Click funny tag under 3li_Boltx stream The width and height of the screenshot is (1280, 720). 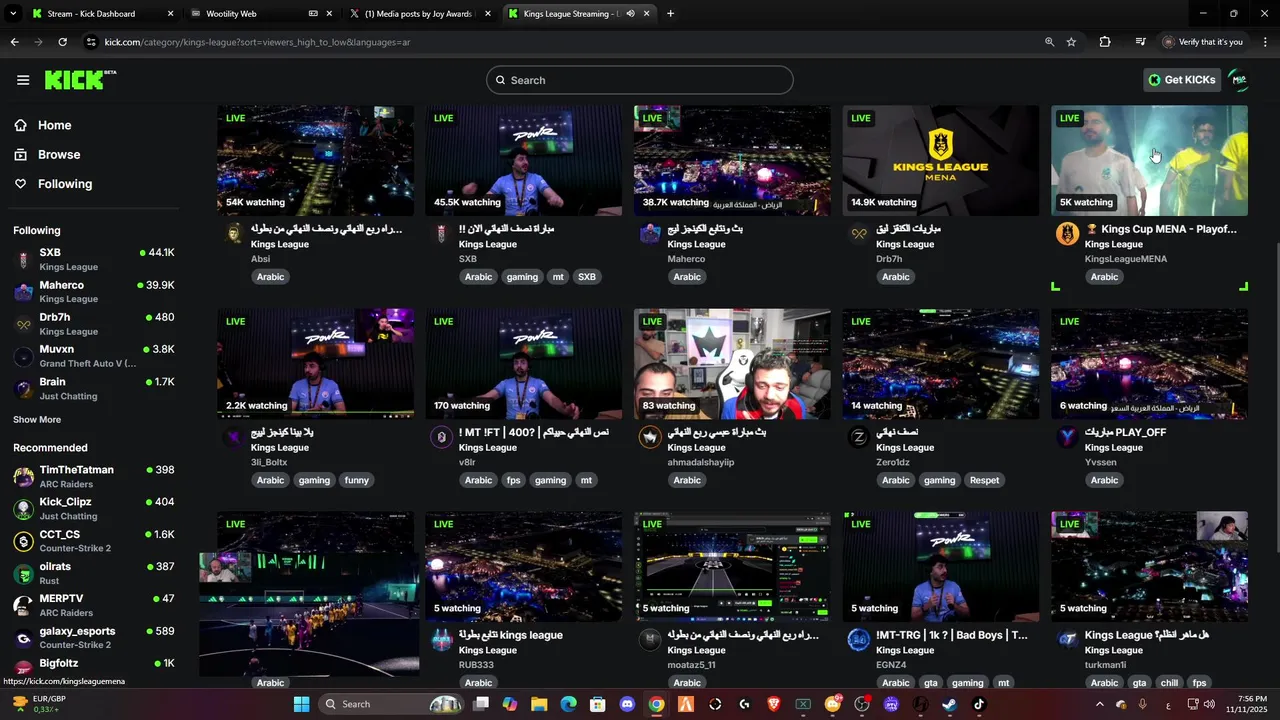coord(356,480)
